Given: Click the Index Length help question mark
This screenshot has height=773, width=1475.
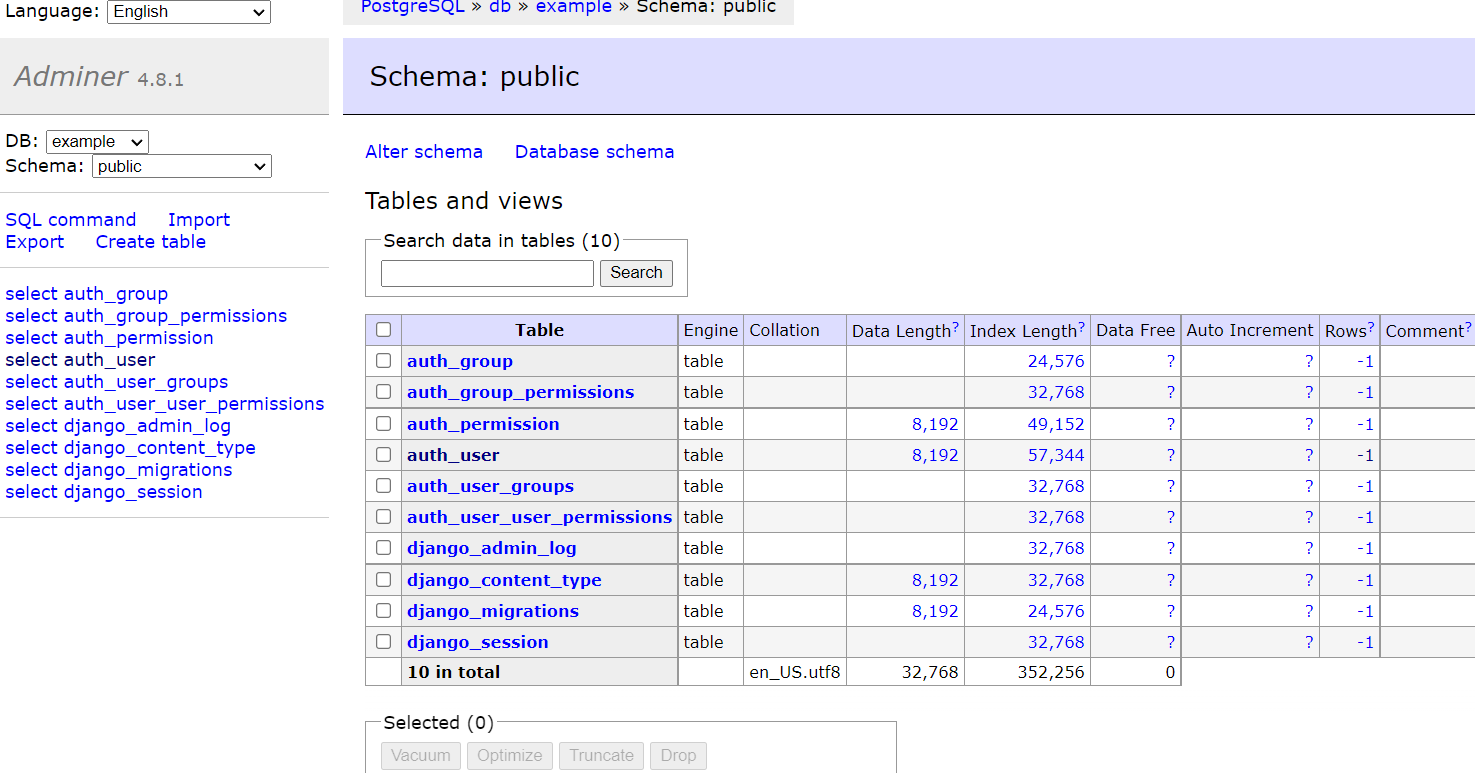Looking at the screenshot, I should 1081,327.
